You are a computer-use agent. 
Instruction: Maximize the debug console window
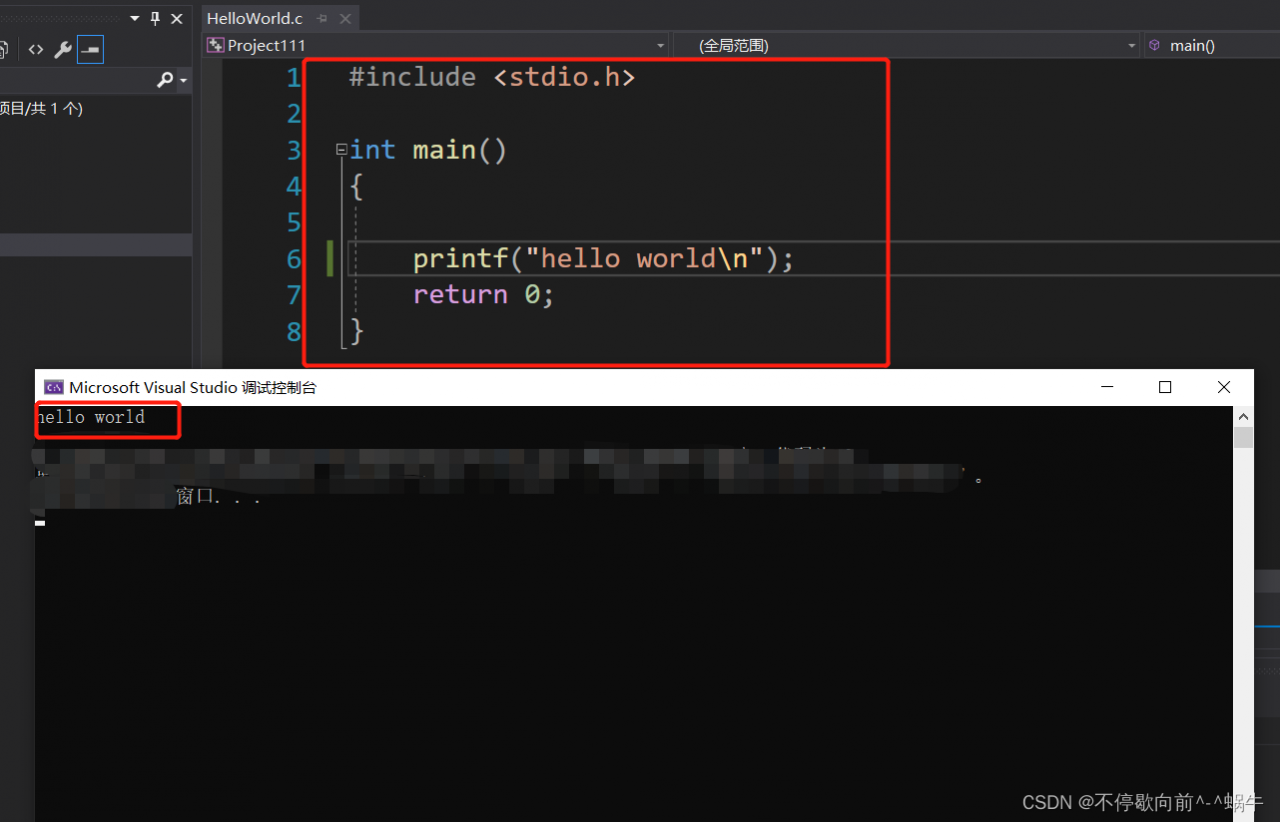[1165, 387]
